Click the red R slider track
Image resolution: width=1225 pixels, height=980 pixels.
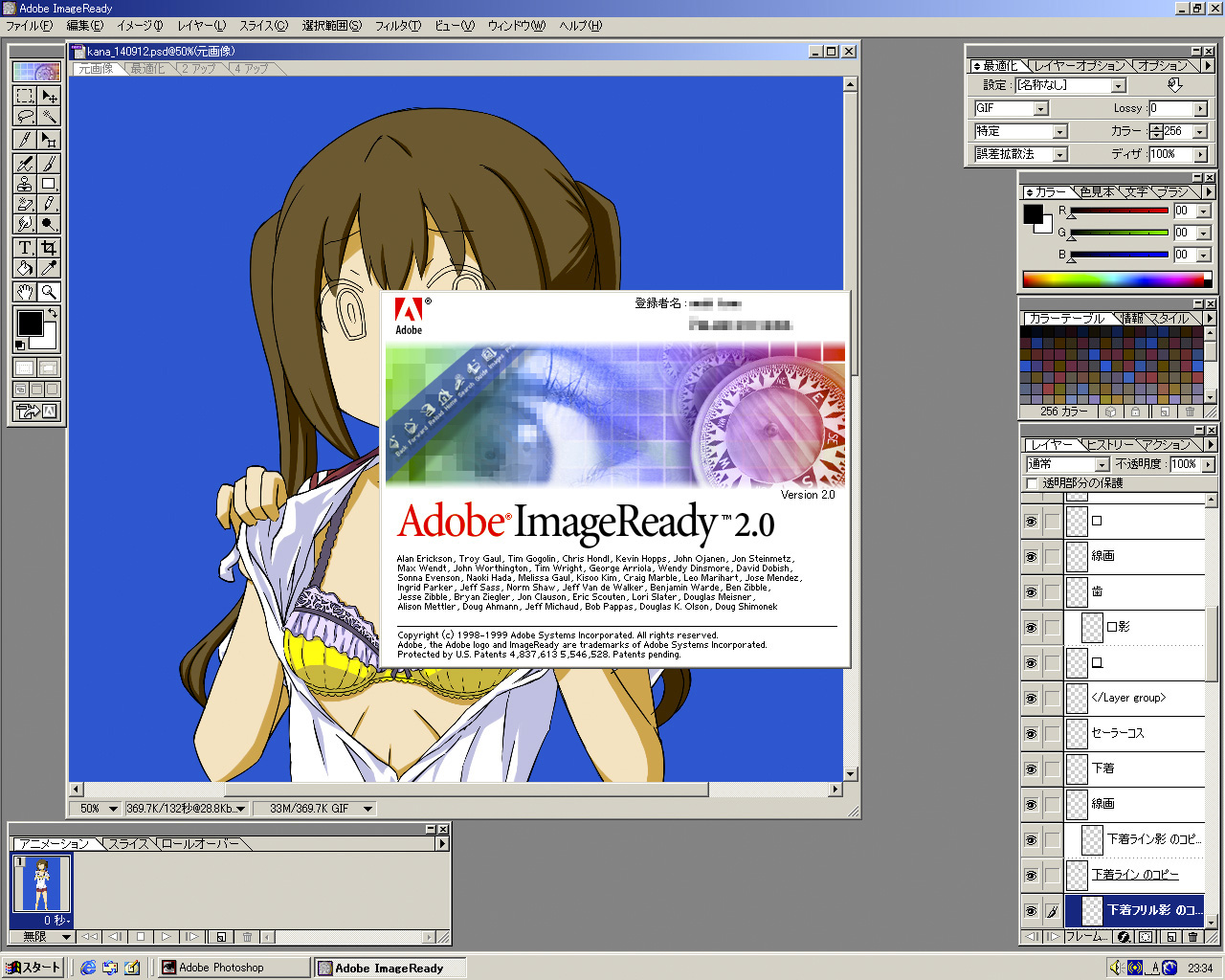(1119, 211)
